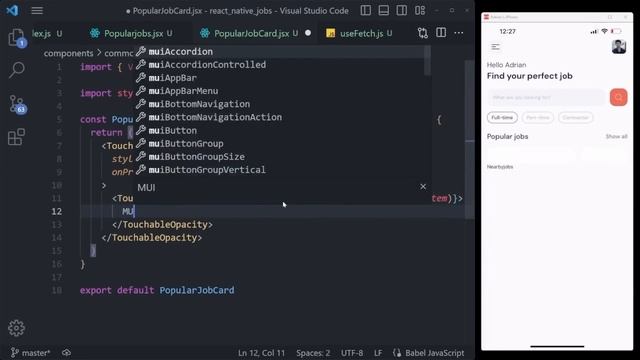Click Spaces: 2 indentation status entry

313,353
